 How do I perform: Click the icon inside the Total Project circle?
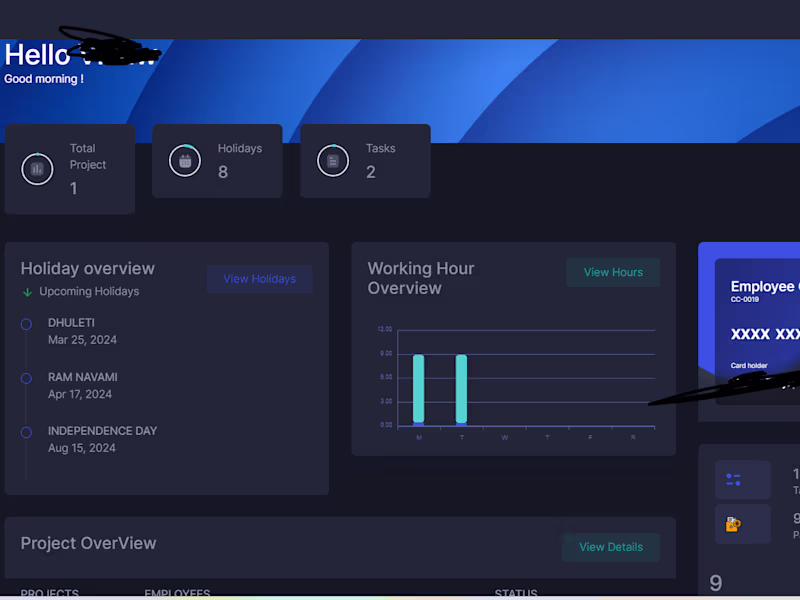[37, 169]
